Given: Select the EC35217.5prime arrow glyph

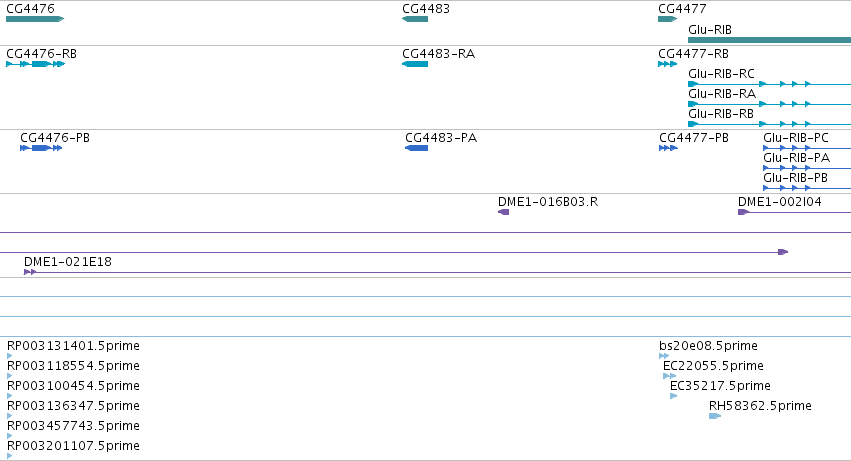Looking at the screenshot, I should (x=674, y=396).
